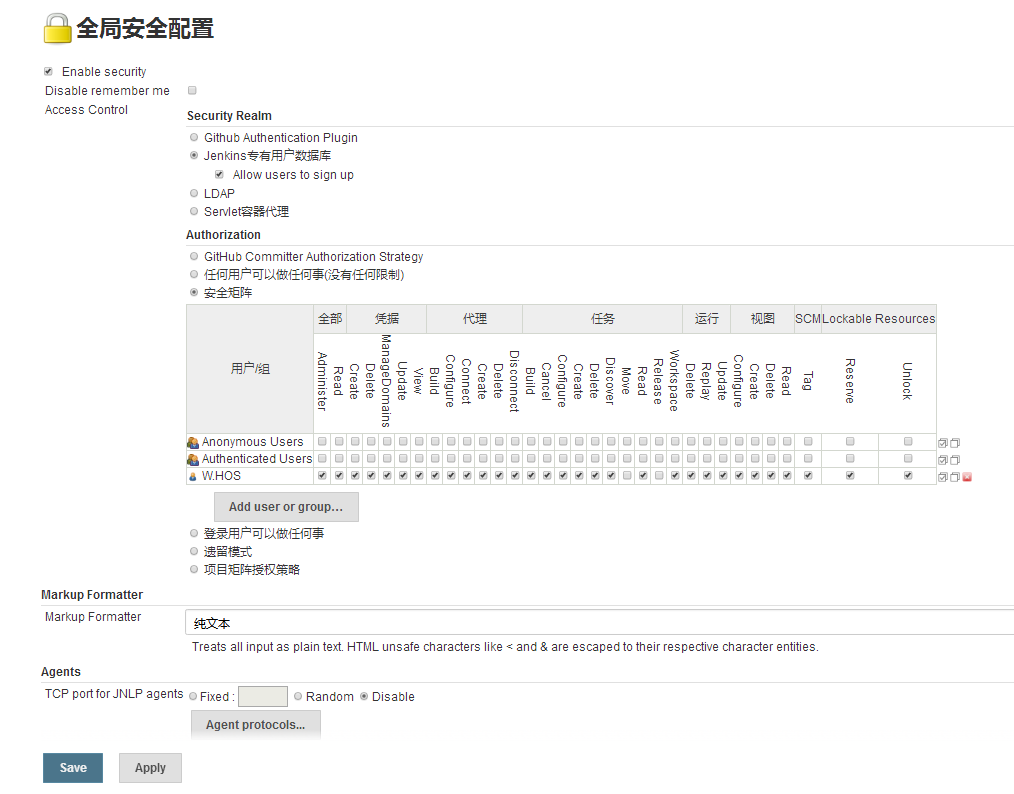Click unselect-all icon for Authenticated Users row
The image size is (1014, 794).
coord(955,459)
